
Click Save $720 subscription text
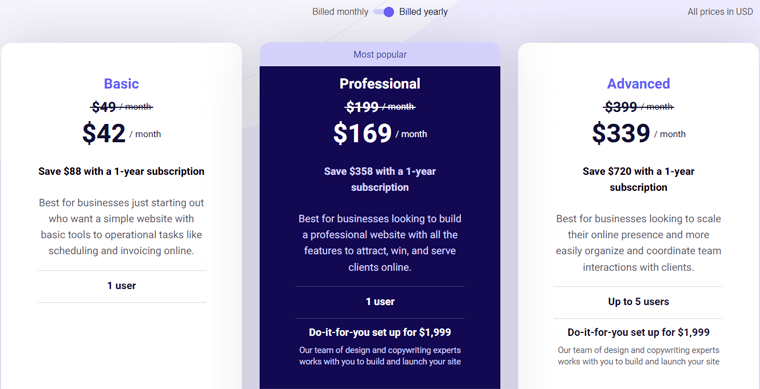638,179
